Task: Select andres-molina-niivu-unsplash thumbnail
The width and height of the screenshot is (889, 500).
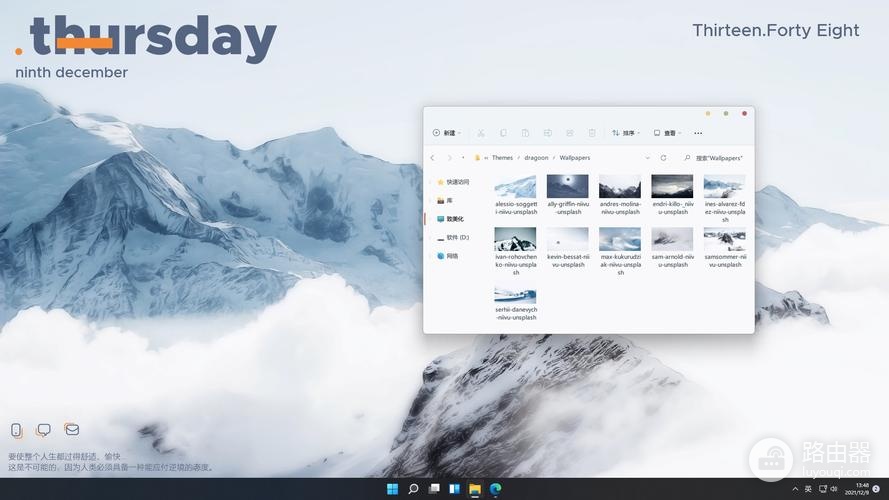Action: (620, 187)
